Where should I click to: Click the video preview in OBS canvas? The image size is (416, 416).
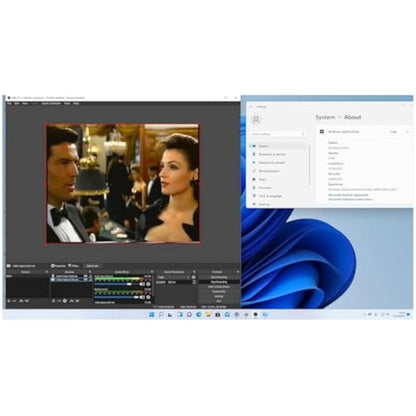(122, 183)
